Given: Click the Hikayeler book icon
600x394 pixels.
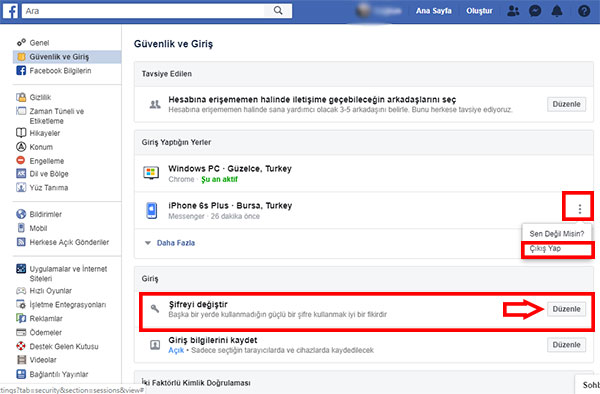Looking at the screenshot, I should point(21,133).
